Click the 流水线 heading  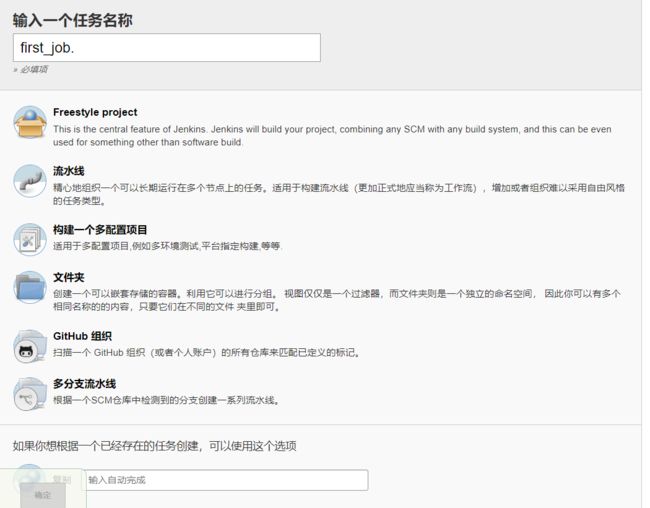[x=69, y=171]
